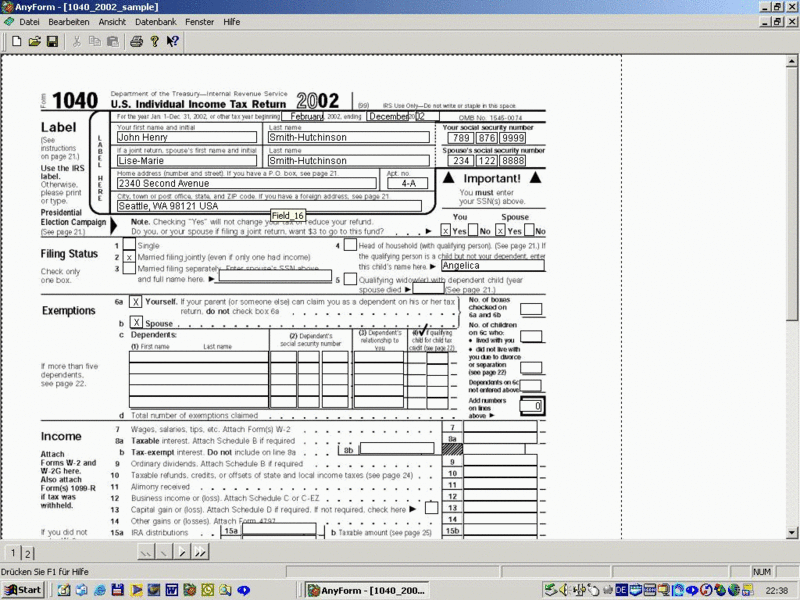
Task: Click the city field Seattle, WA 98121 USA
Action: pos(269,206)
